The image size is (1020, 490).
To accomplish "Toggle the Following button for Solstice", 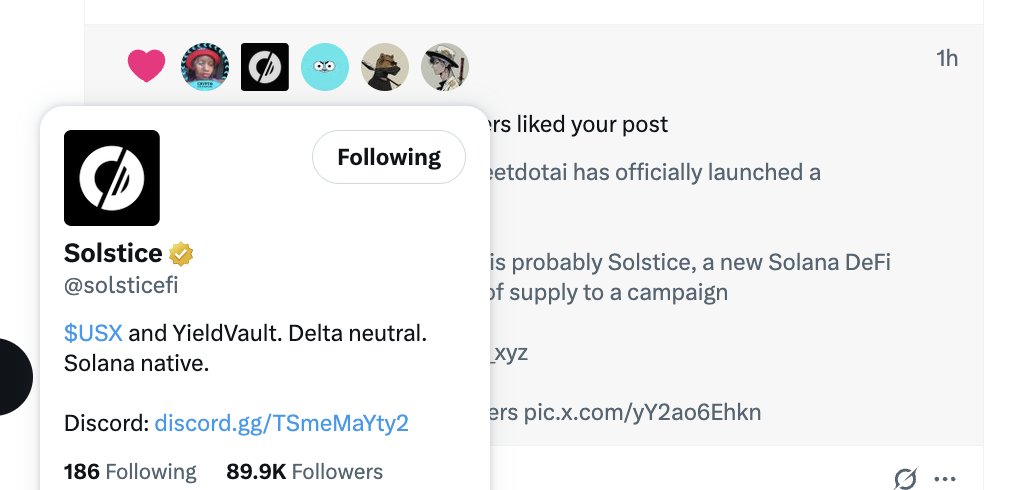I will coord(389,157).
